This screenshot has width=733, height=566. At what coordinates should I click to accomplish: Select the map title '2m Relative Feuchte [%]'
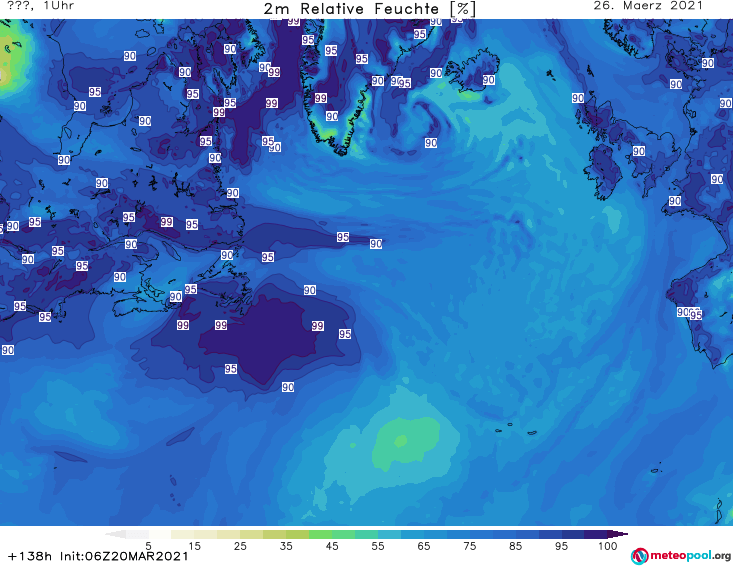(x=369, y=9)
